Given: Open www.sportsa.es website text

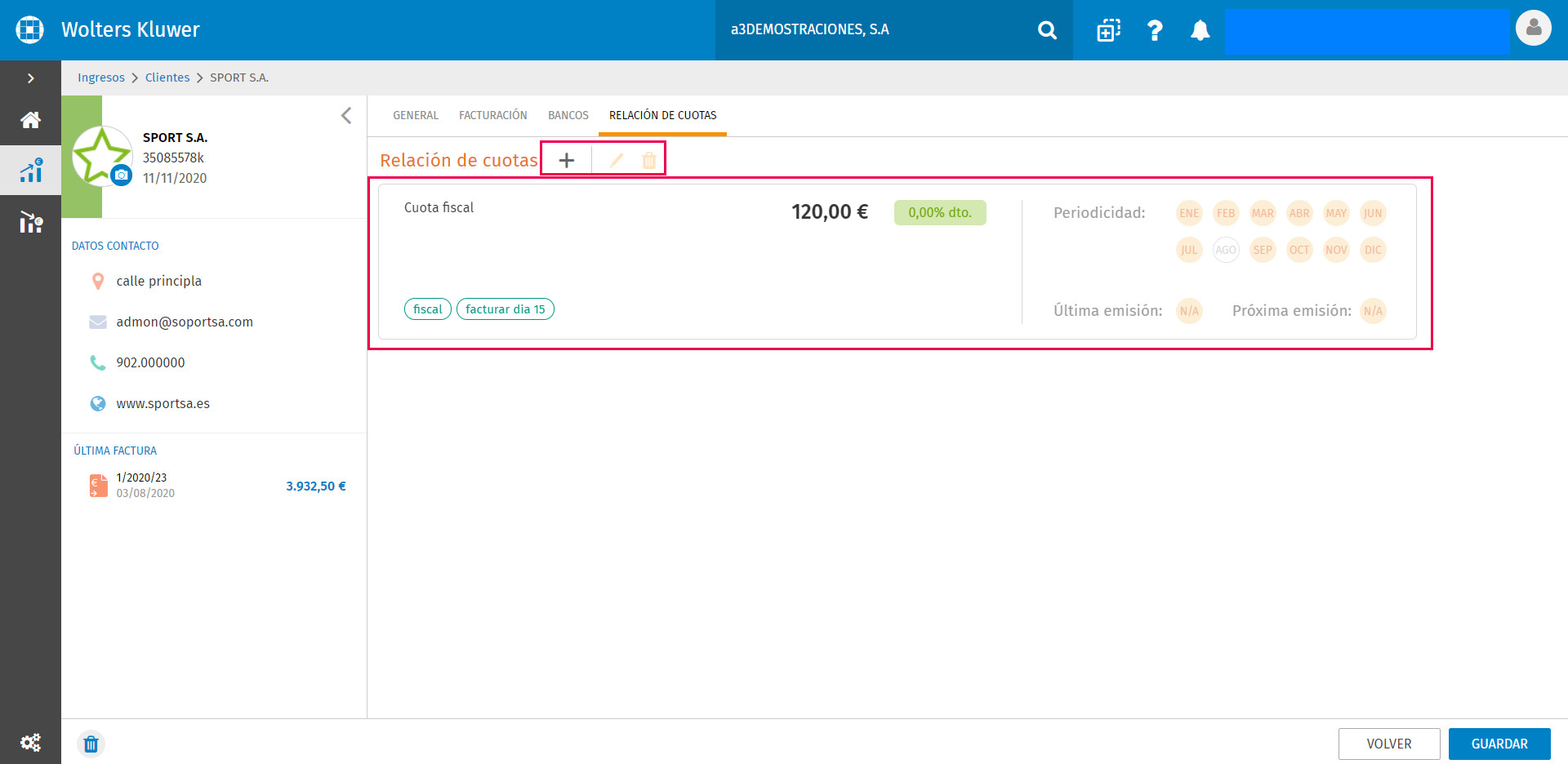Looking at the screenshot, I should coord(163,403).
